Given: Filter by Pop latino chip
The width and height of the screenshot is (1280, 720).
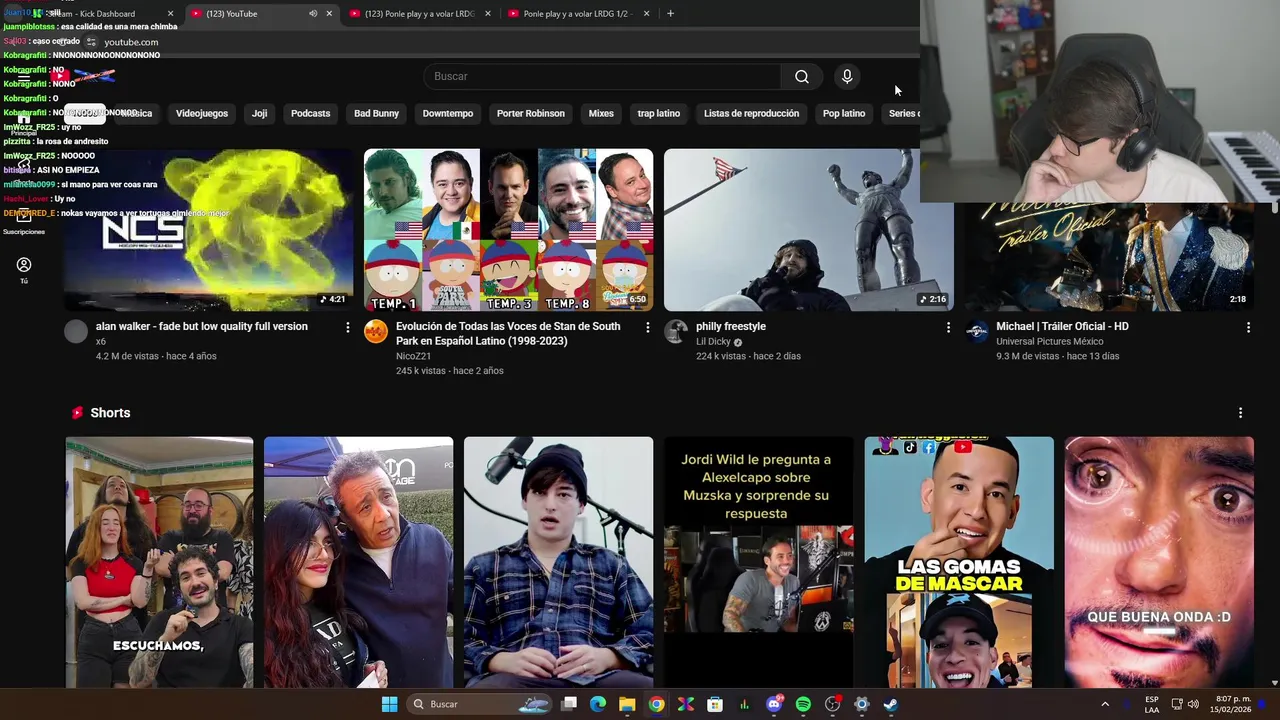Looking at the screenshot, I should click(843, 113).
